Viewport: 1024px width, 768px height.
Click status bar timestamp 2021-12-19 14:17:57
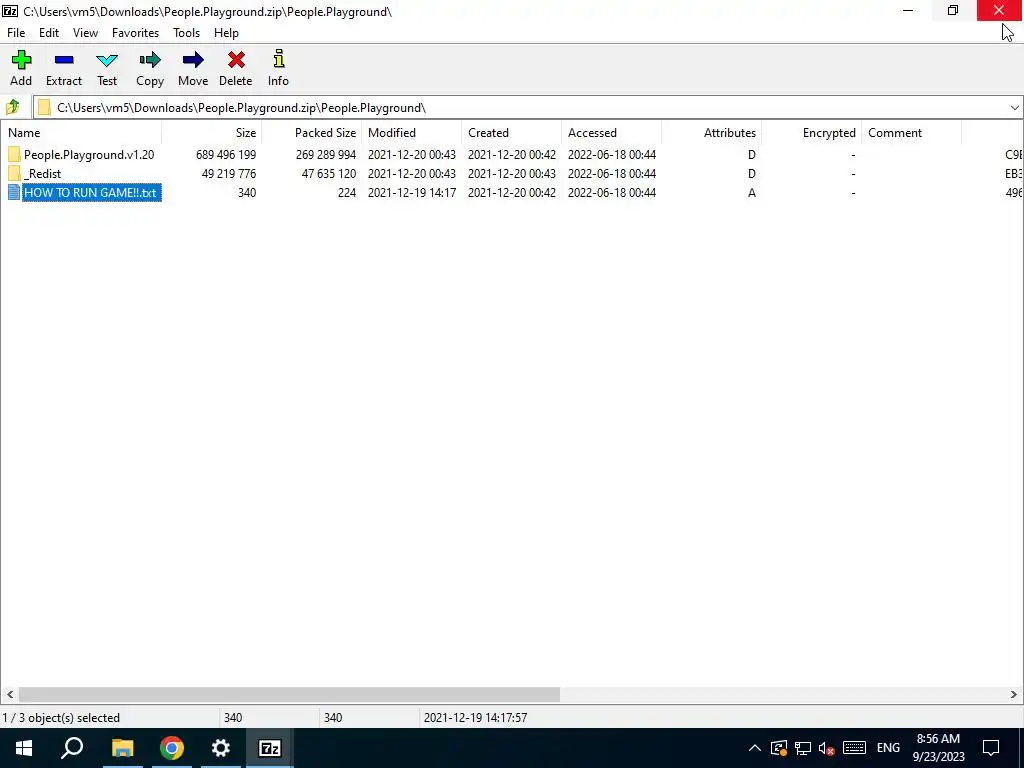point(475,718)
